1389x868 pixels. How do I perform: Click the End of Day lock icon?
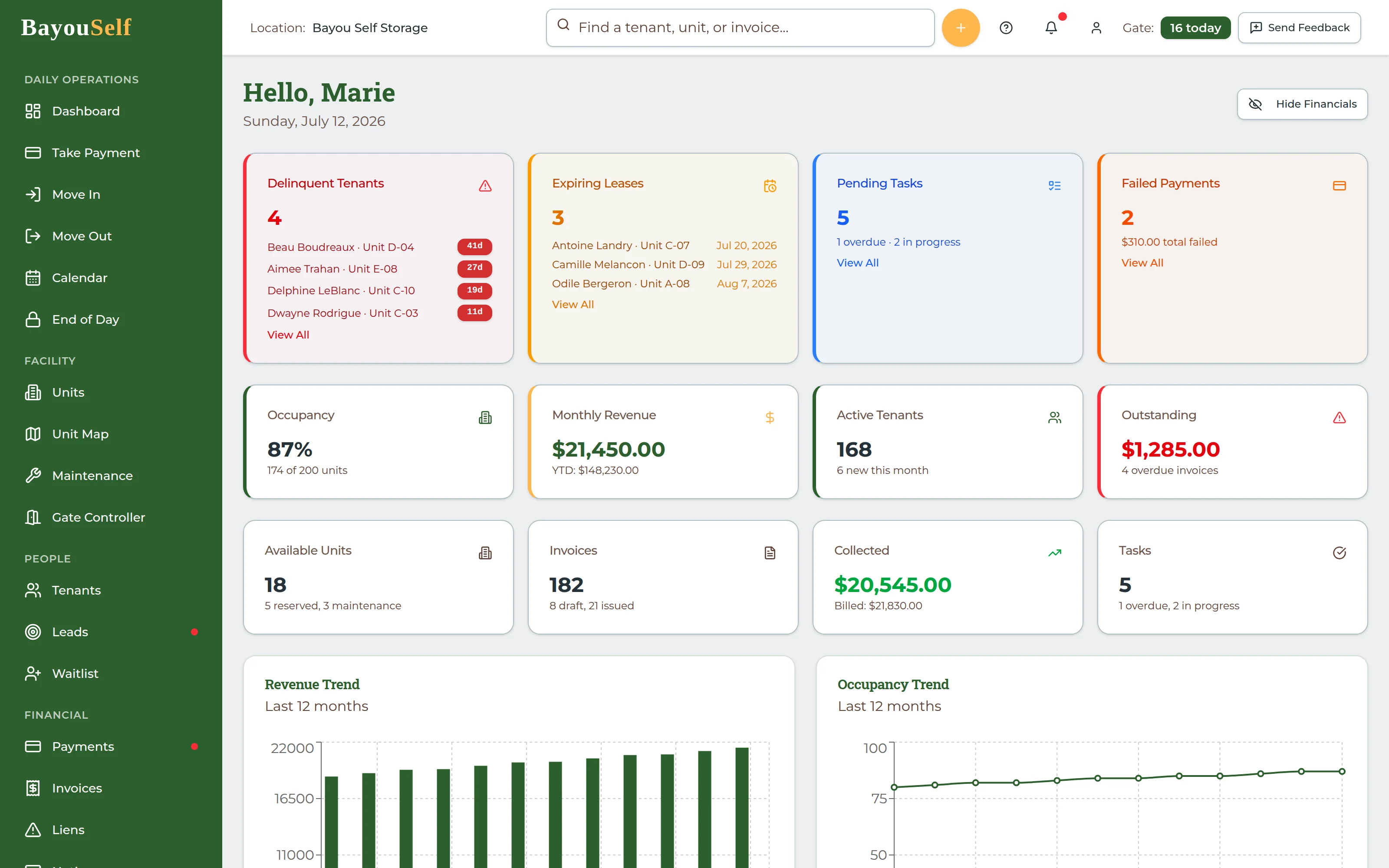point(33,319)
